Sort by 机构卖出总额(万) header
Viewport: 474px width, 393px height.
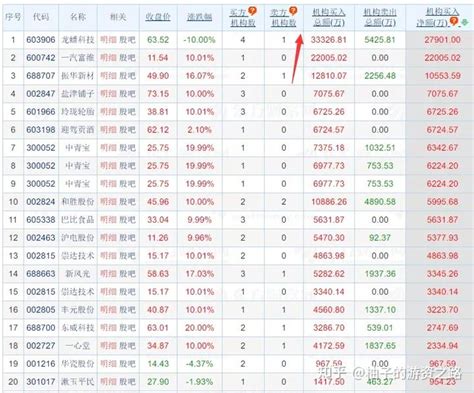coord(380,17)
